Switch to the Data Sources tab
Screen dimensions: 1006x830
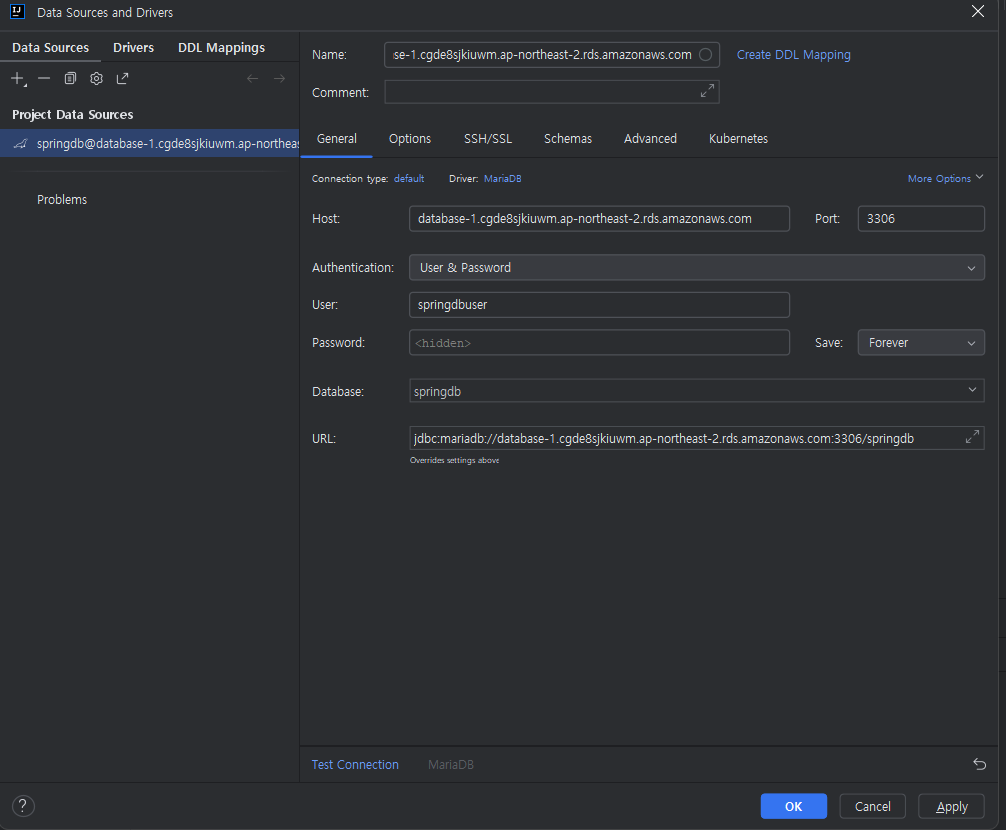point(51,47)
